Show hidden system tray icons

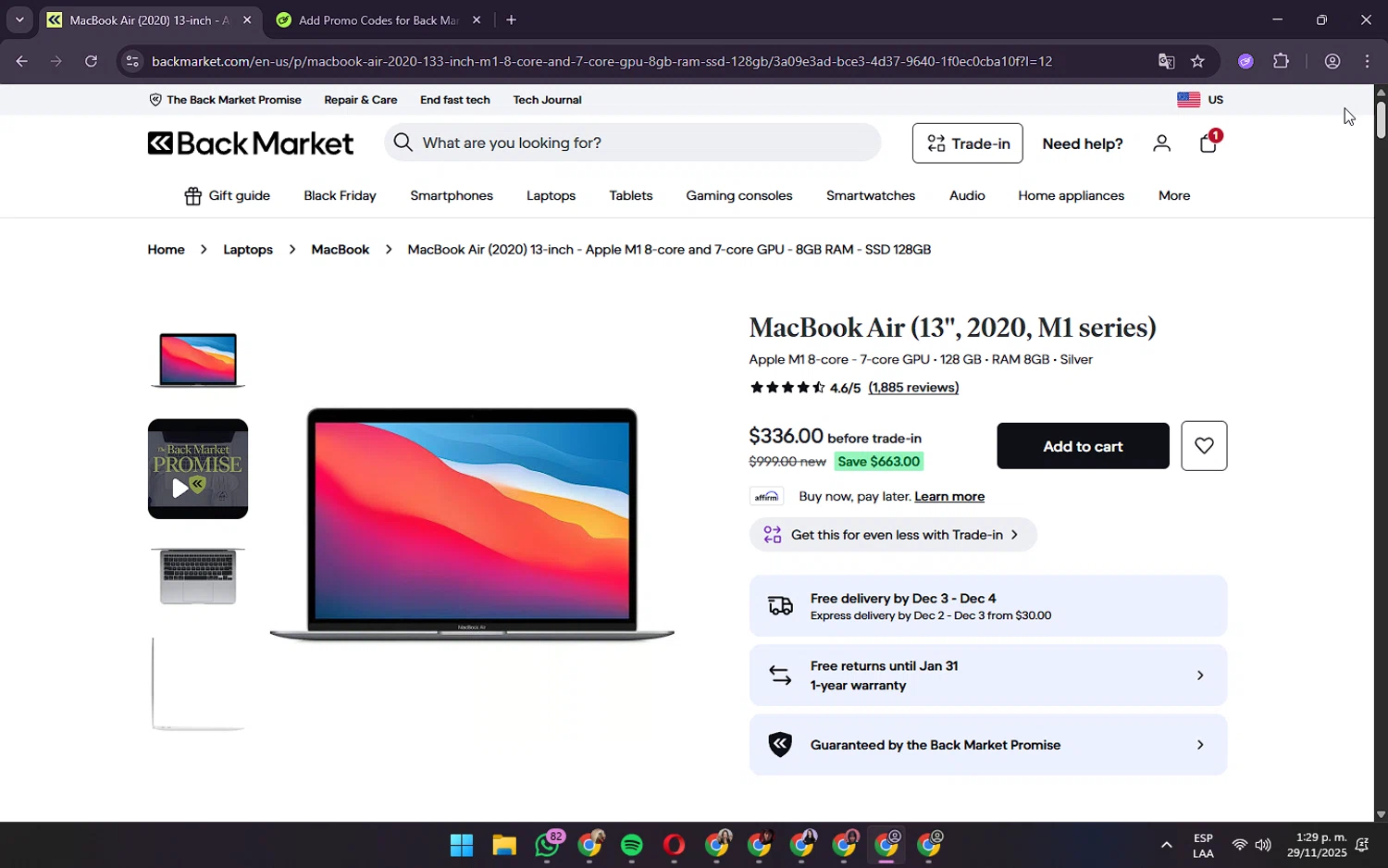point(1166,845)
